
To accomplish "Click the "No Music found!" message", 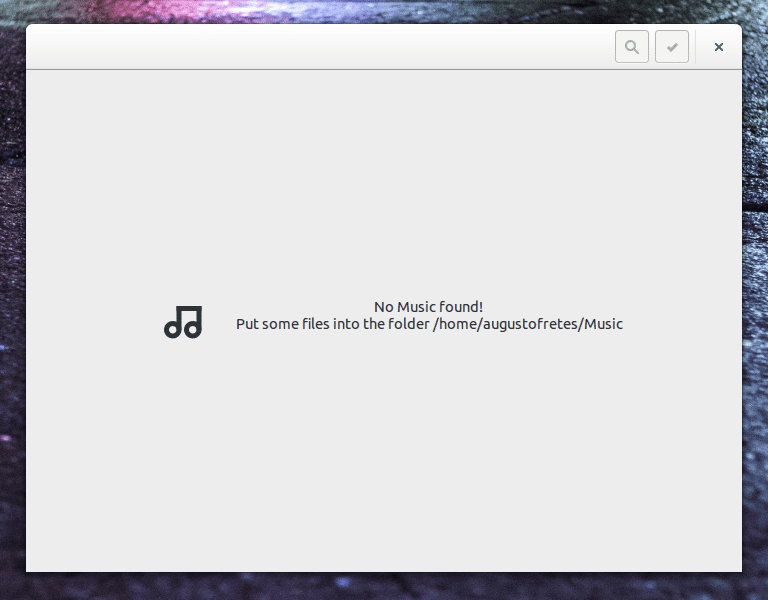I will [429, 307].
